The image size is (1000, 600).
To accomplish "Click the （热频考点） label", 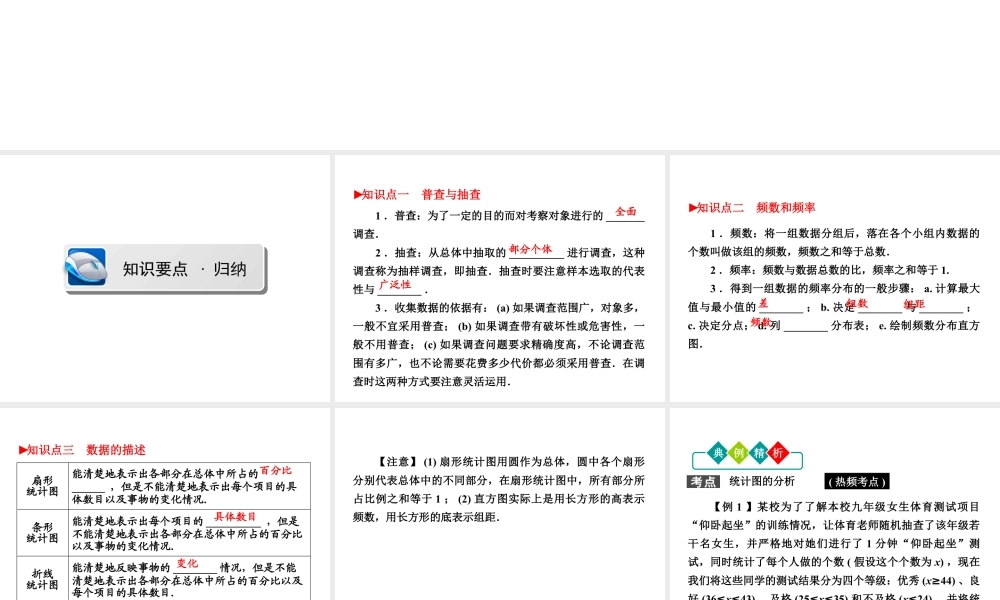I will tap(856, 481).
